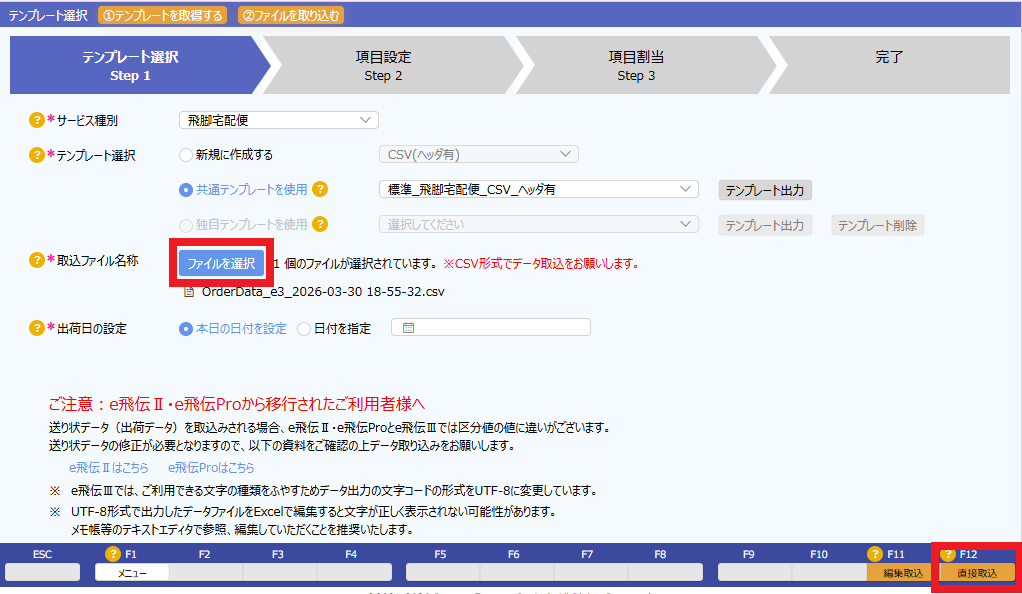Image resolution: width=1022 pixels, height=594 pixels.
Task: Select 新規に作成する radio button
Action: click(185, 155)
